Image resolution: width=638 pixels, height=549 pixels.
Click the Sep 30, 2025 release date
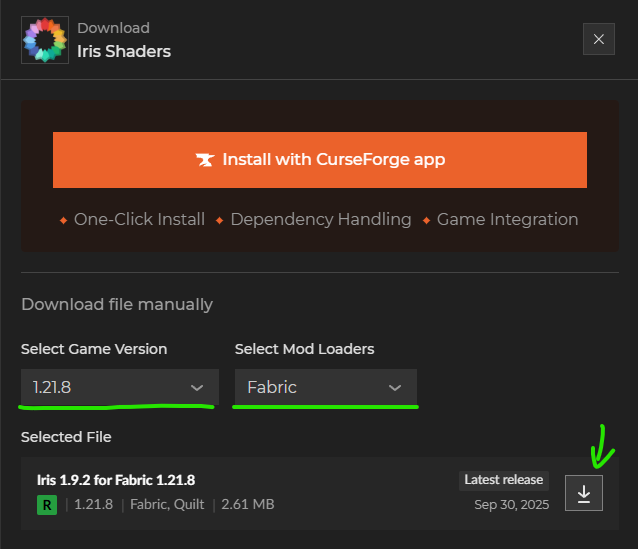point(512,505)
